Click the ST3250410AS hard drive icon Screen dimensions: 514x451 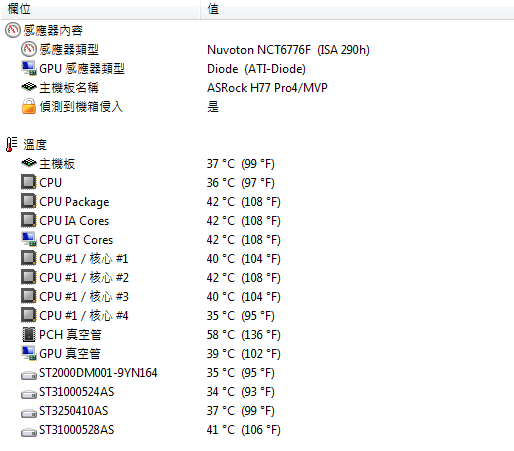pos(29,413)
